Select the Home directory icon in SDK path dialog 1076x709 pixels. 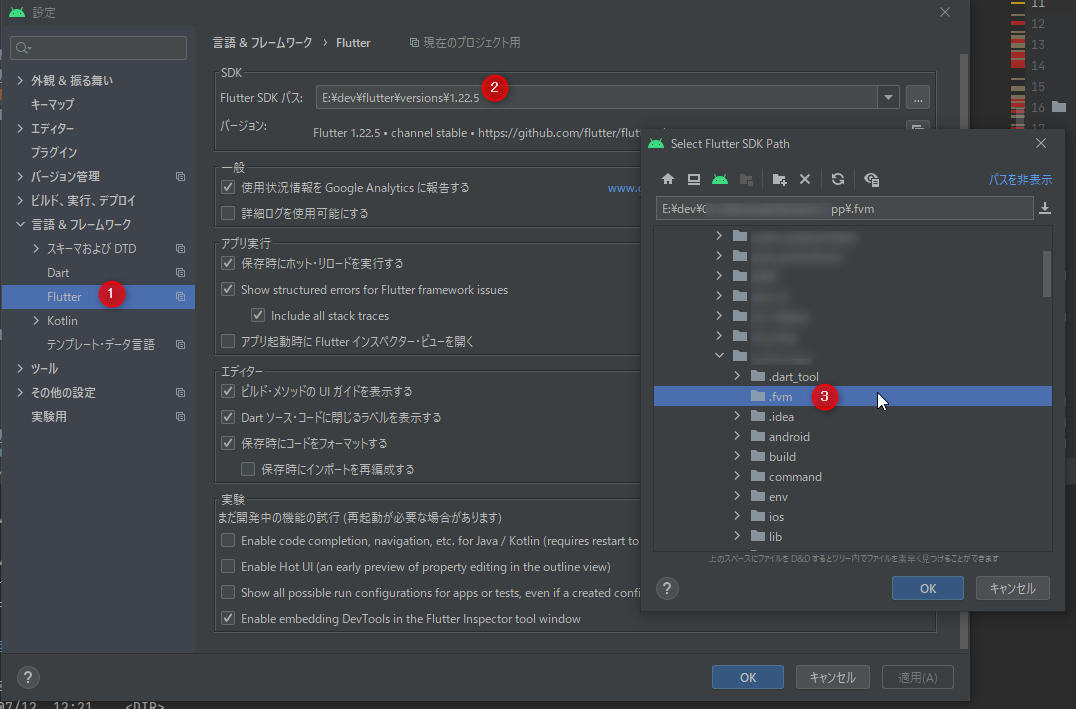(x=668, y=178)
